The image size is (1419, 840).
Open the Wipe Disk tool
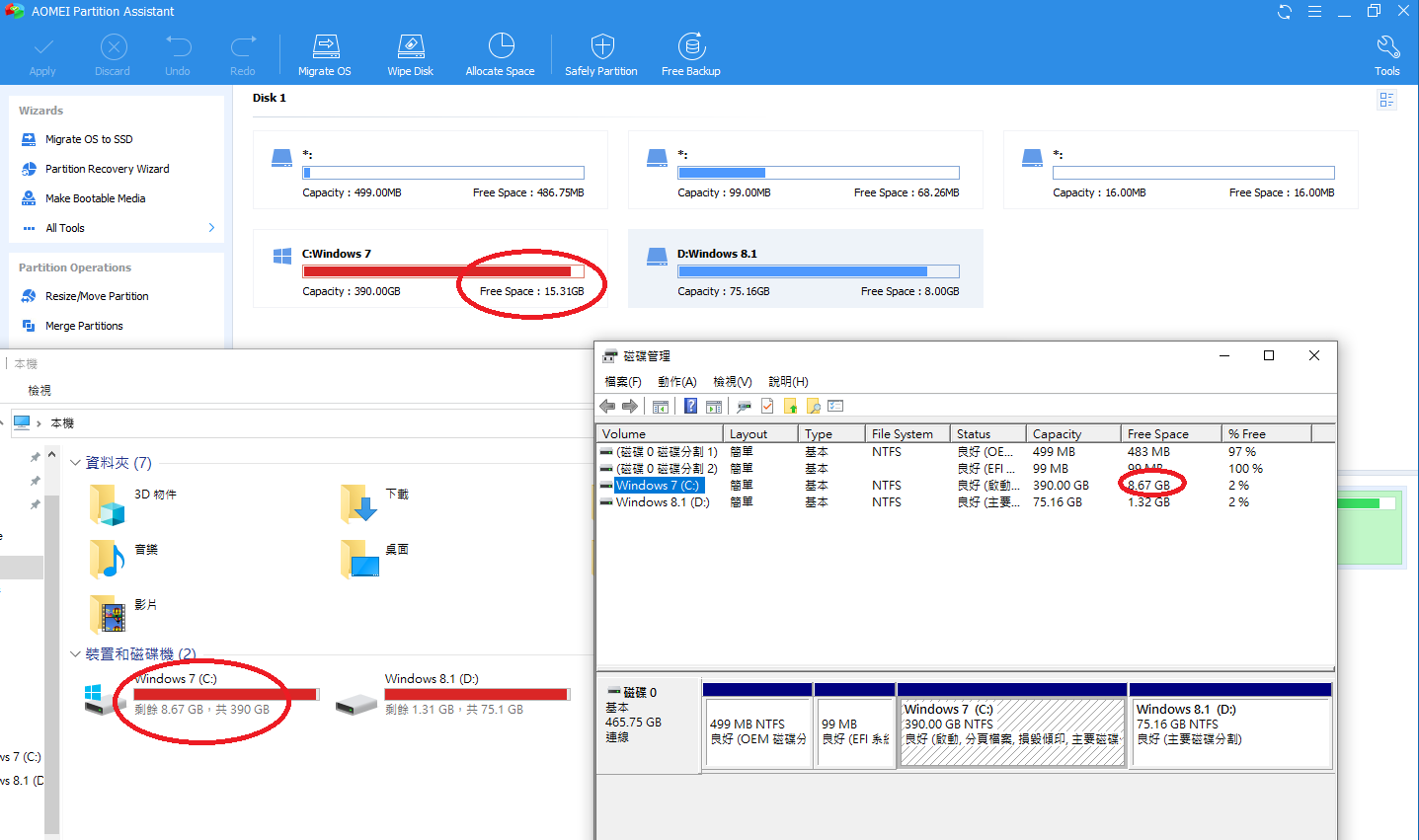pyautogui.click(x=411, y=56)
